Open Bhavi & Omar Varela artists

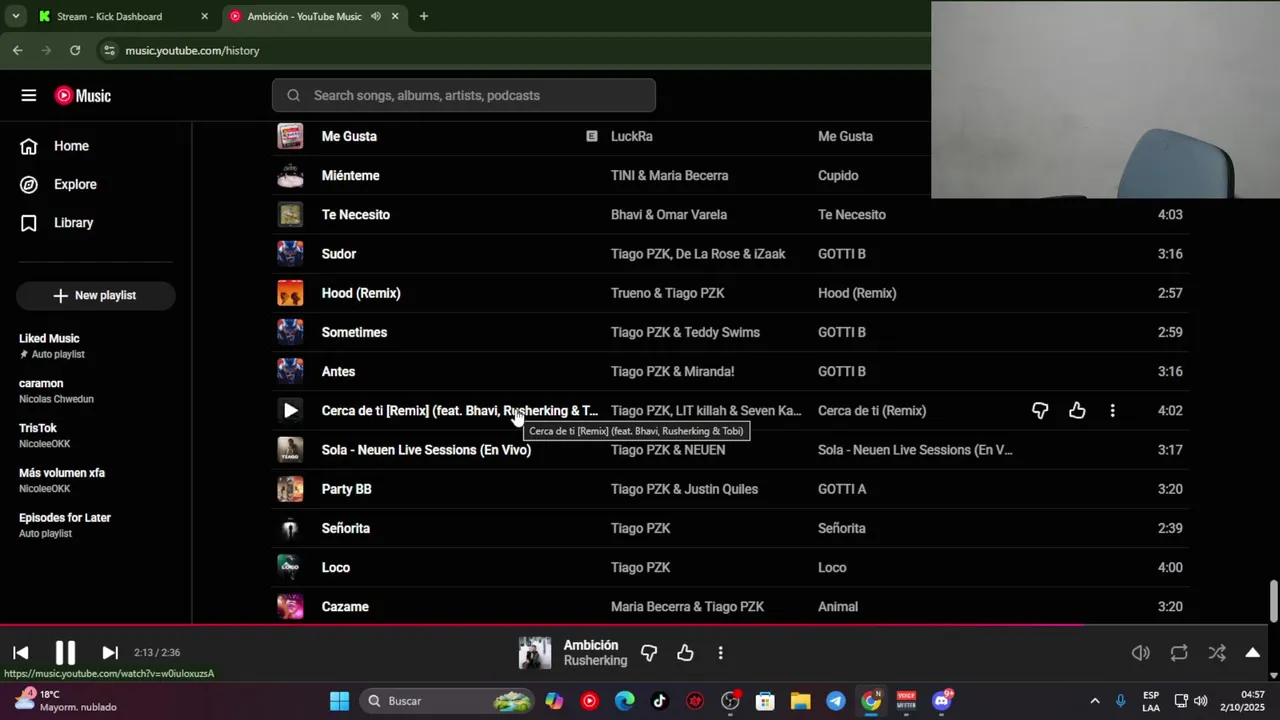pyautogui.click(x=669, y=215)
